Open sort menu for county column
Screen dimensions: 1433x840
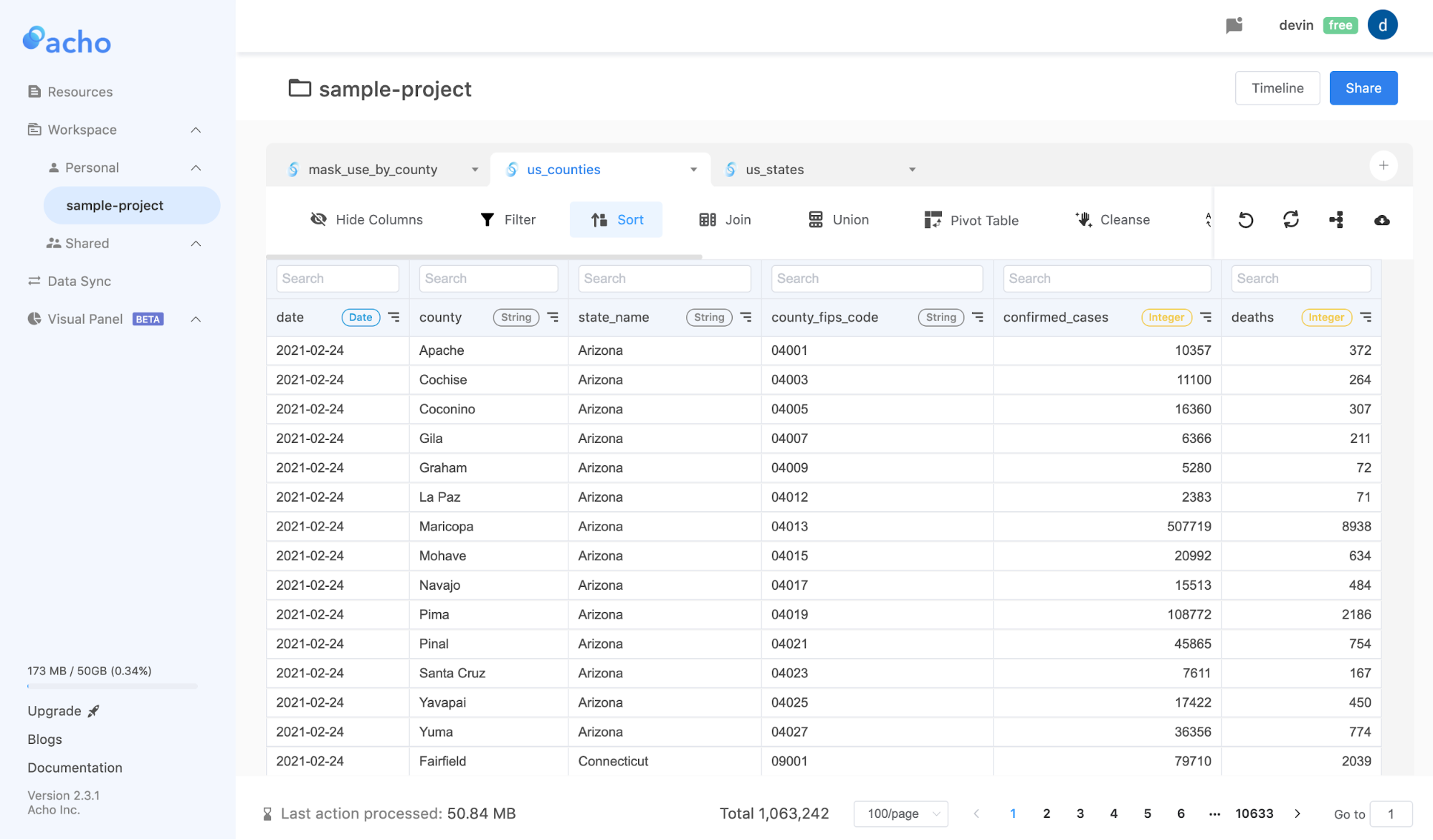point(553,317)
